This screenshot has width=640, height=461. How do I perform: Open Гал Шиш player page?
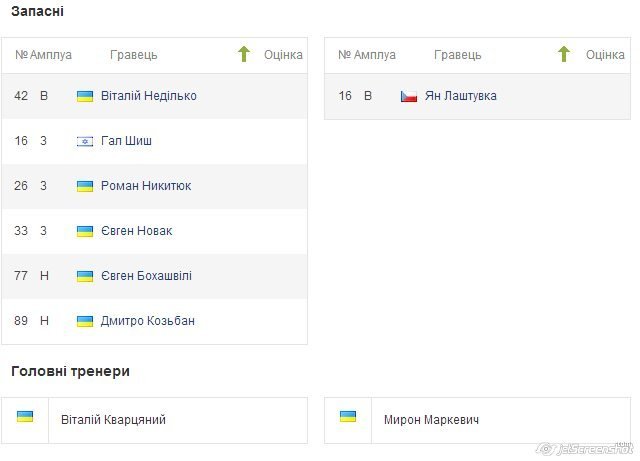coord(127,142)
